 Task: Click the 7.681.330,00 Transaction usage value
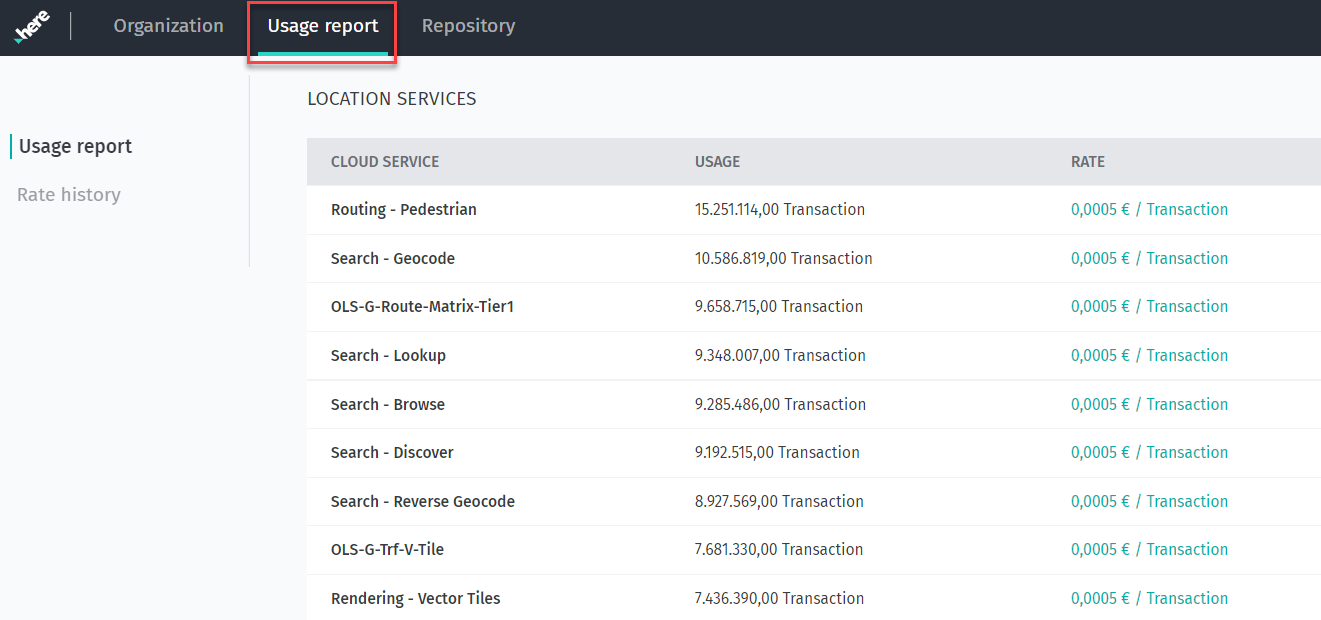779,550
